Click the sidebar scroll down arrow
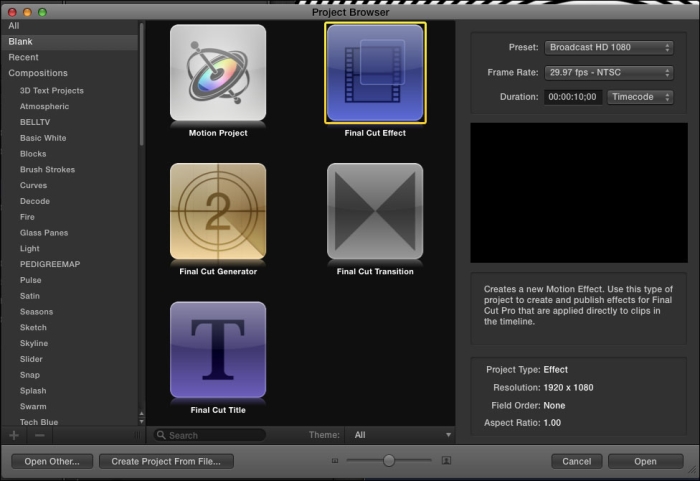 tap(142, 421)
